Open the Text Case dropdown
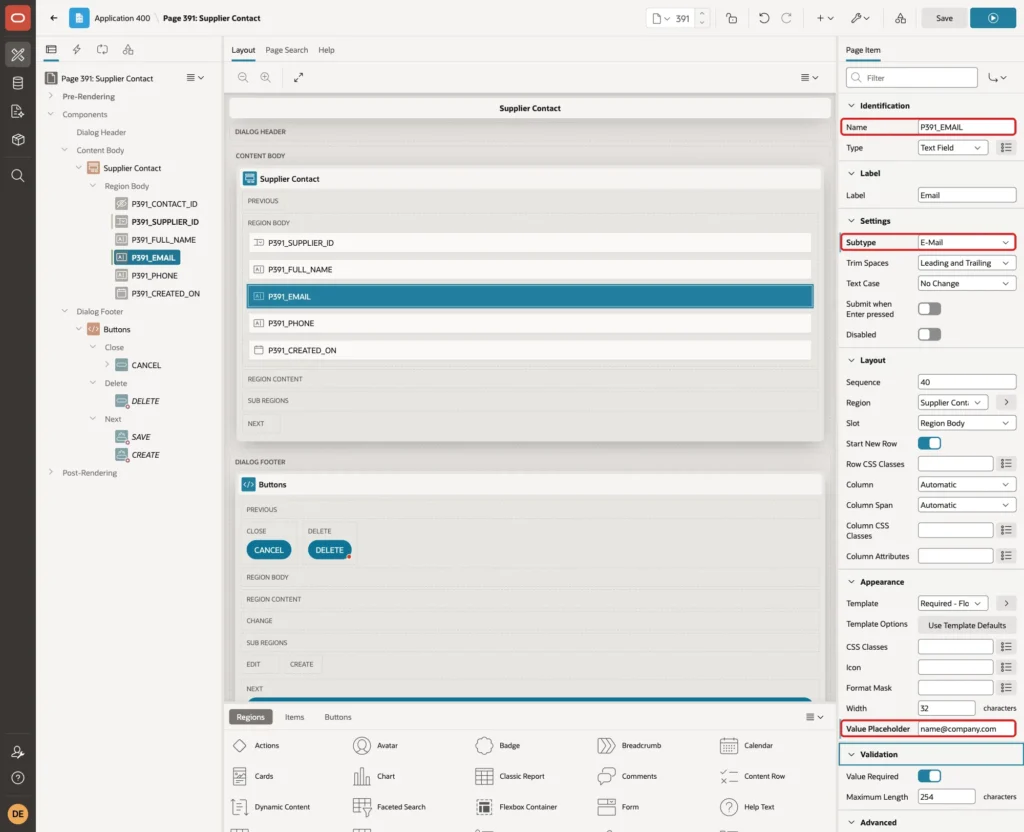This screenshot has height=832, width=1024. pyautogui.click(x=966, y=283)
